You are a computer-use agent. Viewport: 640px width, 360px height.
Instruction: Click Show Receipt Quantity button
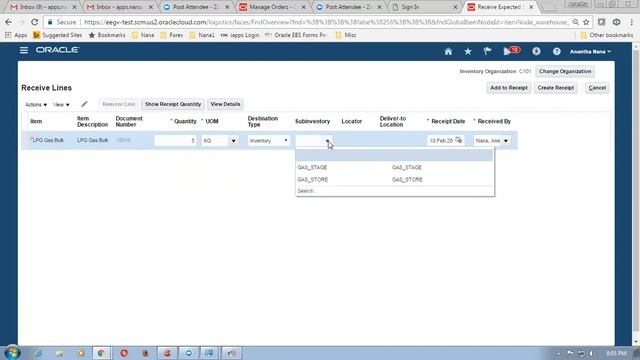[173, 104]
